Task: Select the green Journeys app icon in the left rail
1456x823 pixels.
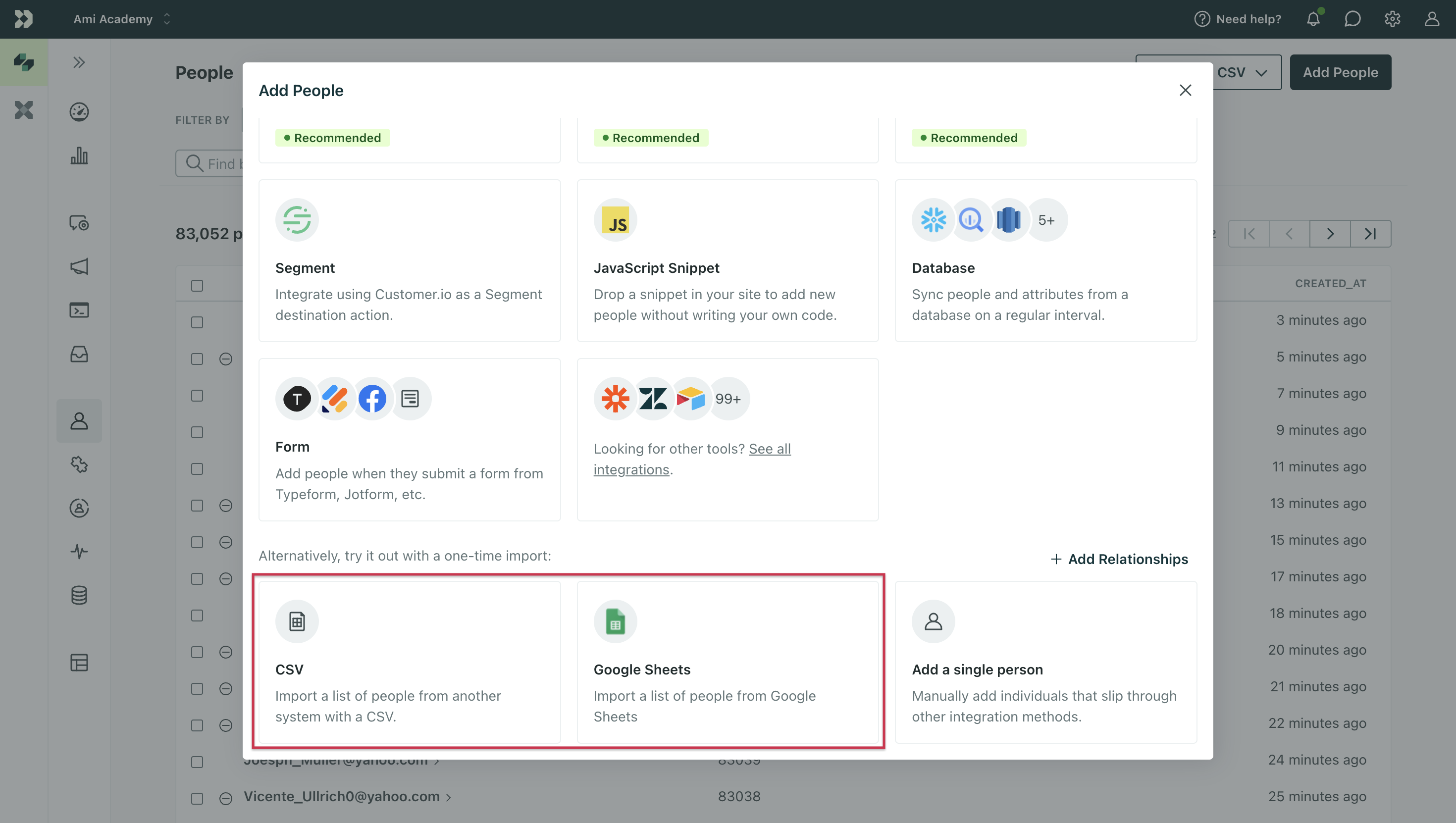Action: tap(24, 62)
